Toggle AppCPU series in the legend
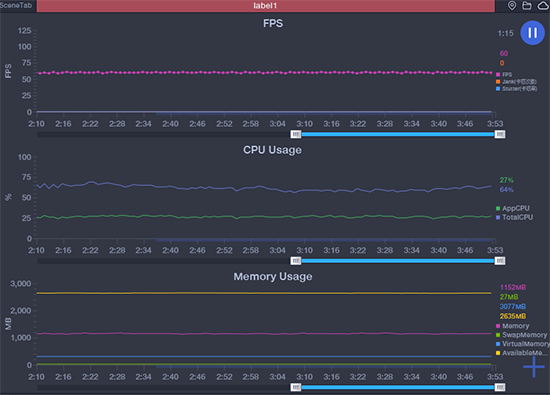The image size is (550, 395). tap(512, 208)
